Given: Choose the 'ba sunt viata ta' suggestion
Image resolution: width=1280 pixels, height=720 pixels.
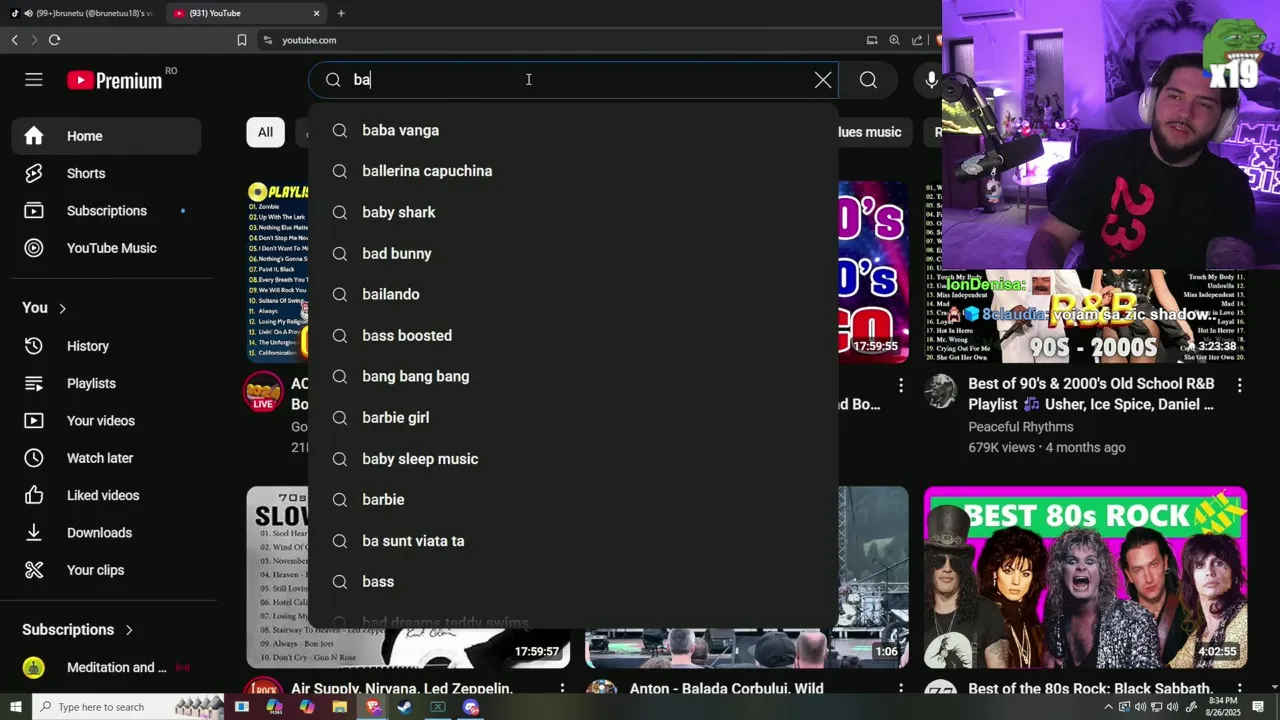Looking at the screenshot, I should coord(573,540).
